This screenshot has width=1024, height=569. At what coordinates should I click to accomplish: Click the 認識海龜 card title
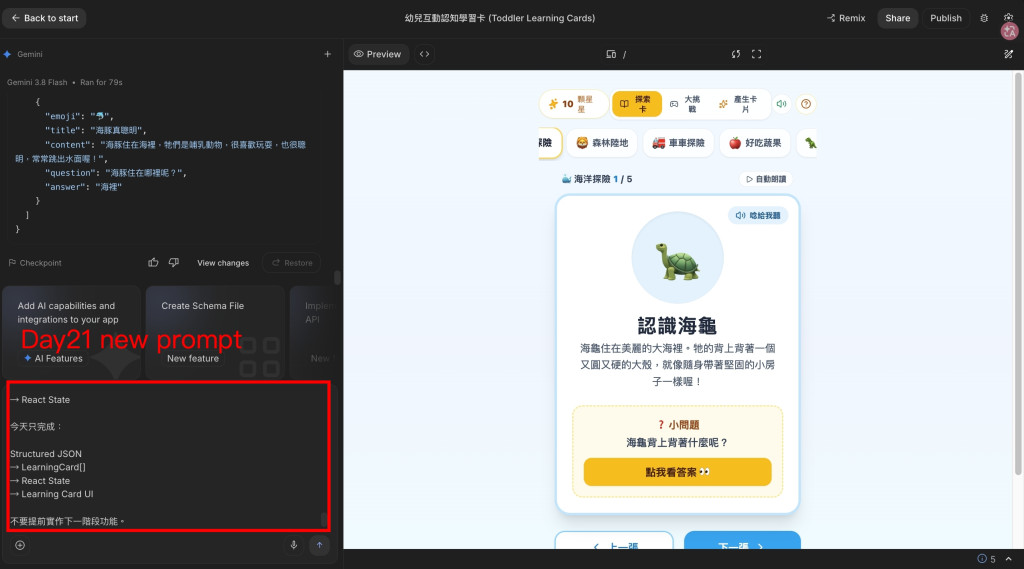click(677, 325)
